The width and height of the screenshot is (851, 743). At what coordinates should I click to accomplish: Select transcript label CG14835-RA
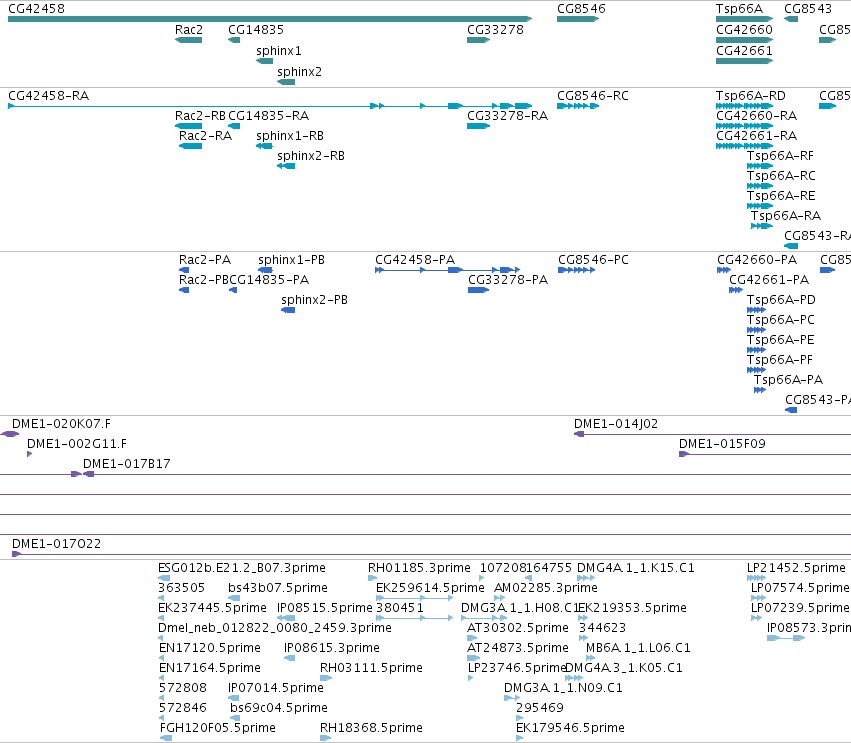pyautogui.click(x=268, y=116)
